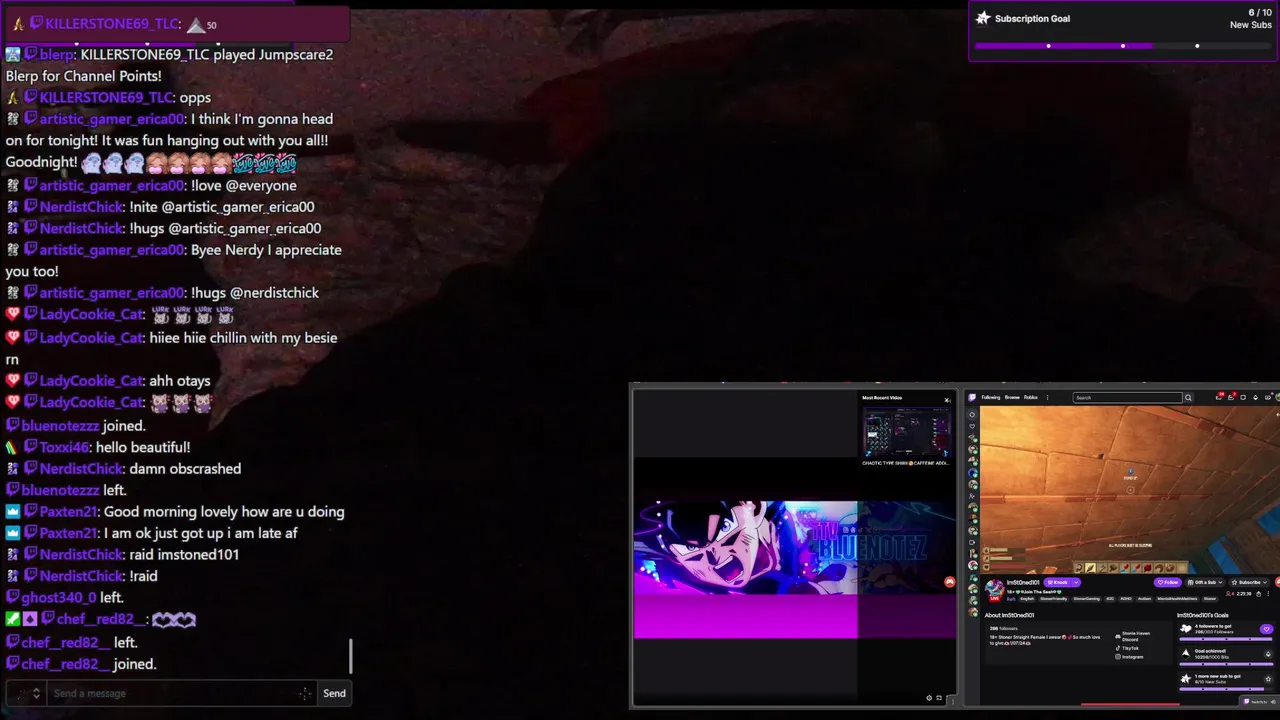Click Knock button on ImSt0ned101 channel
1280x720 pixels.
(x=1057, y=582)
